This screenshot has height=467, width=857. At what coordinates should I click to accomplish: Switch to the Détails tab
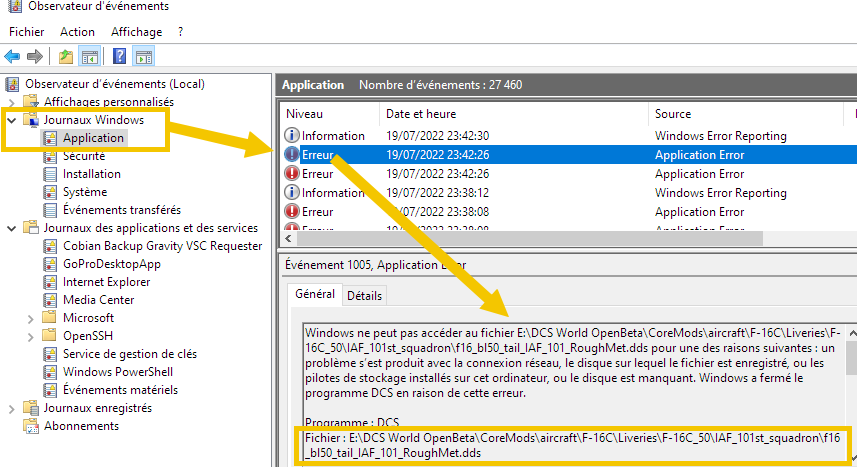(x=365, y=295)
